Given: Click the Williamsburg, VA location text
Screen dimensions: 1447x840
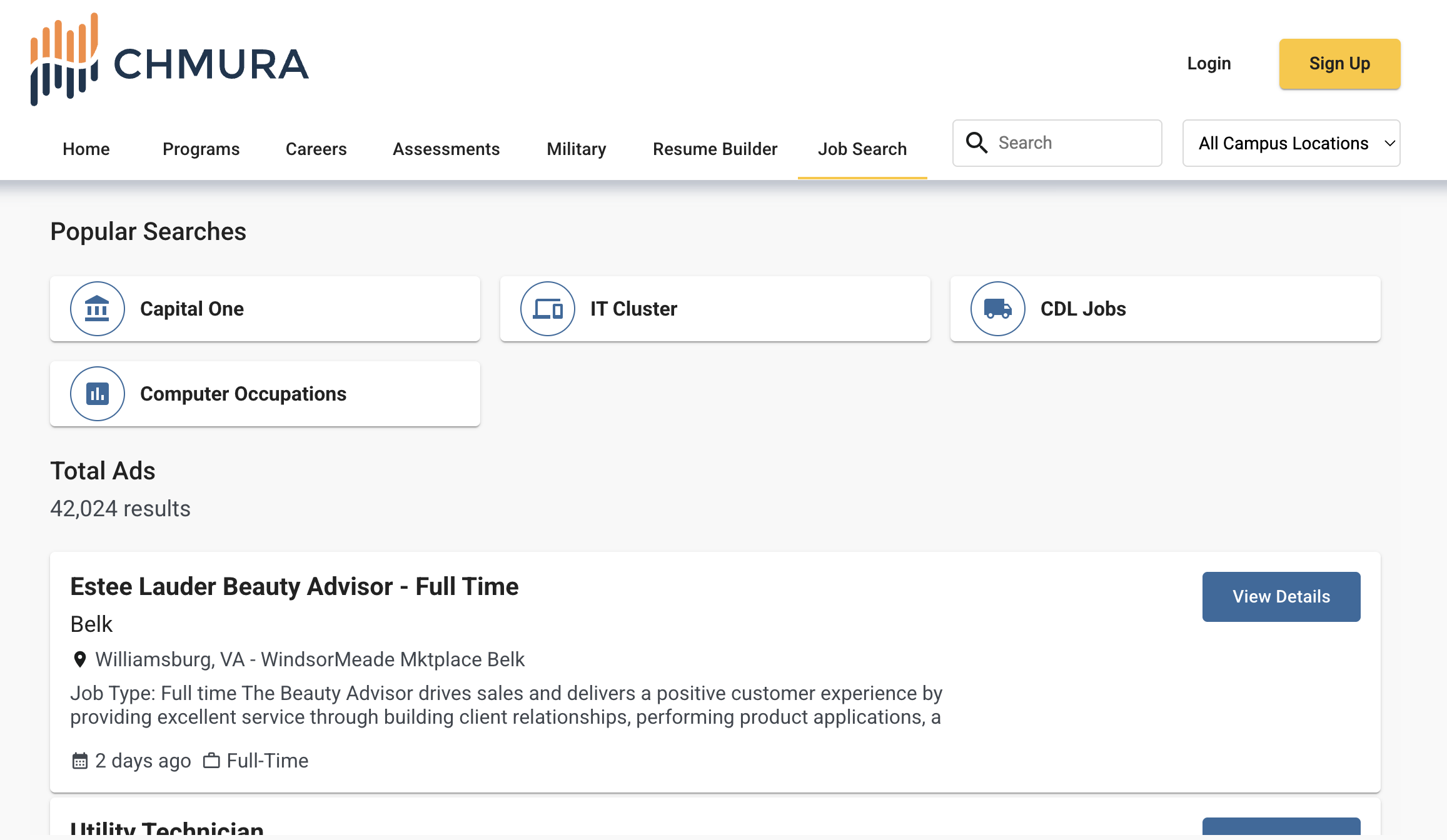Looking at the screenshot, I should pos(310,659).
